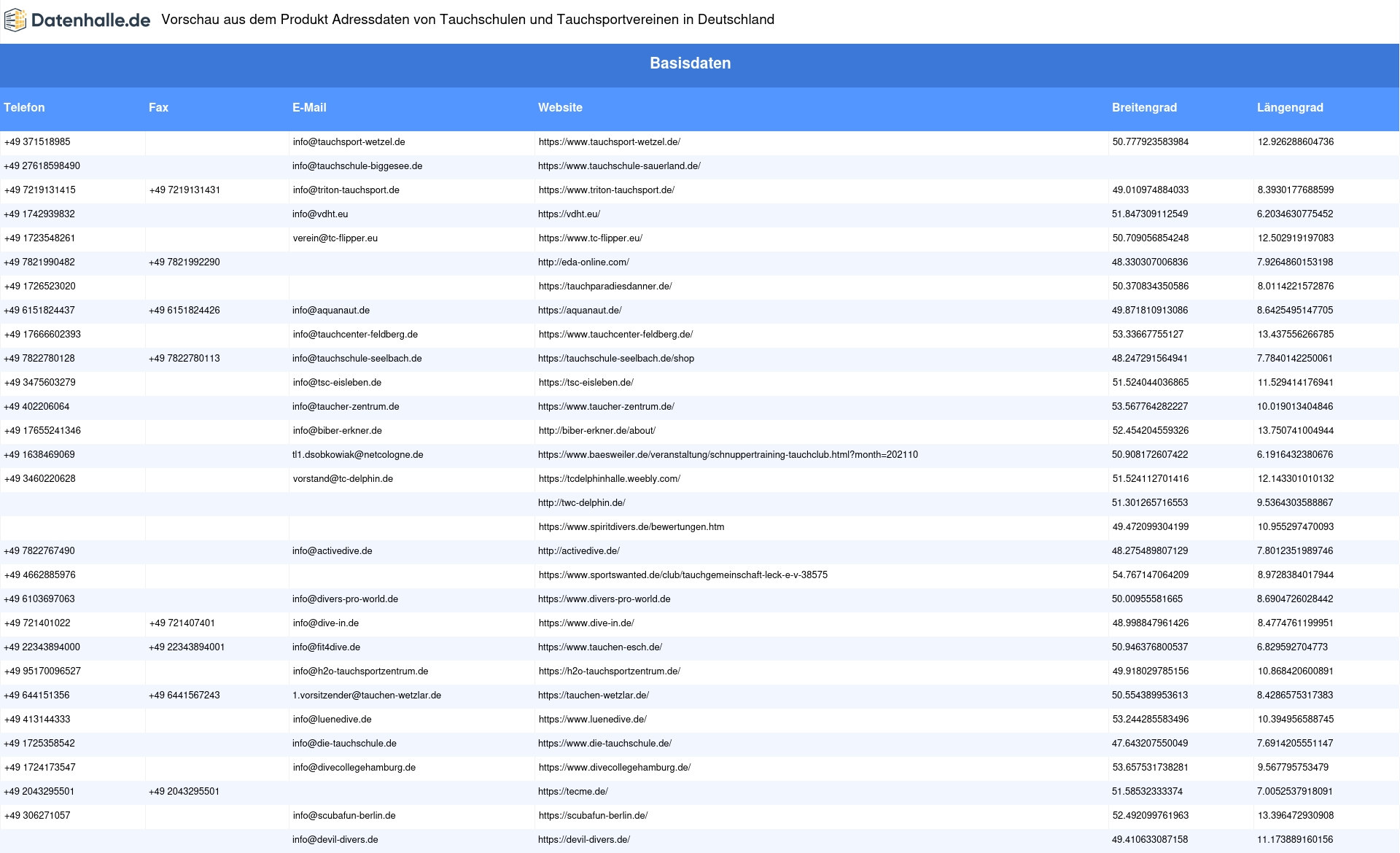Click email info@aquanaut.de
Viewport: 1400px width, 853px height.
pyautogui.click(x=331, y=311)
